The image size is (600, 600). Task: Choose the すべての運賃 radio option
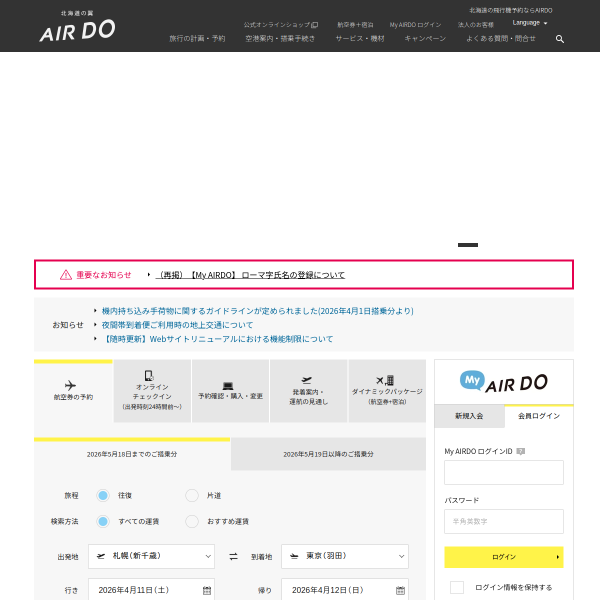pyautogui.click(x=103, y=522)
